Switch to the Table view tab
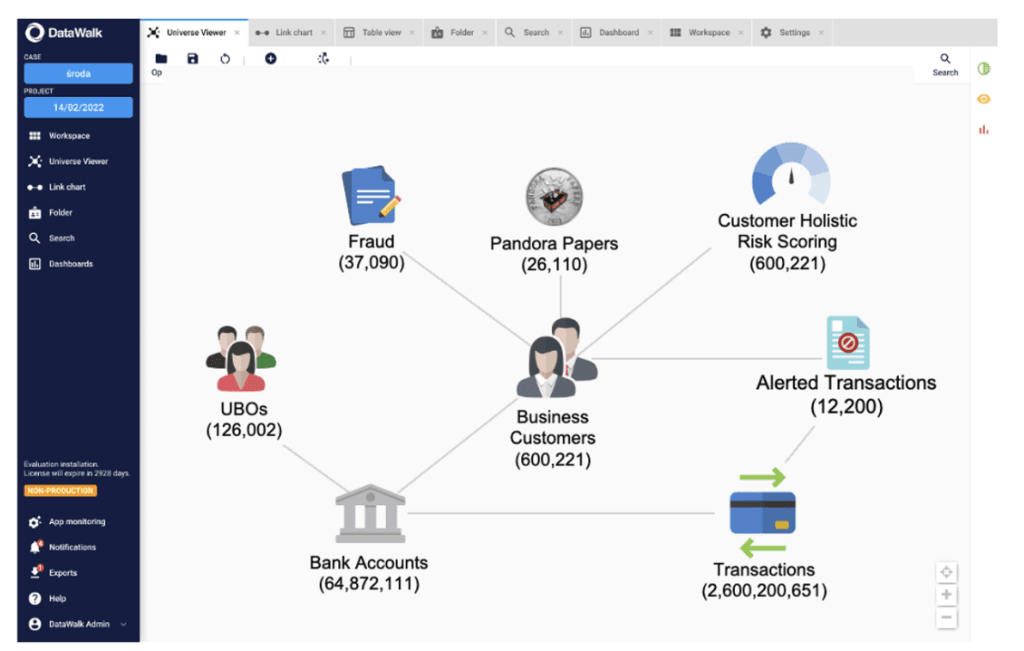Image resolution: width=1024 pixels, height=651 pixels. point(378,31)
